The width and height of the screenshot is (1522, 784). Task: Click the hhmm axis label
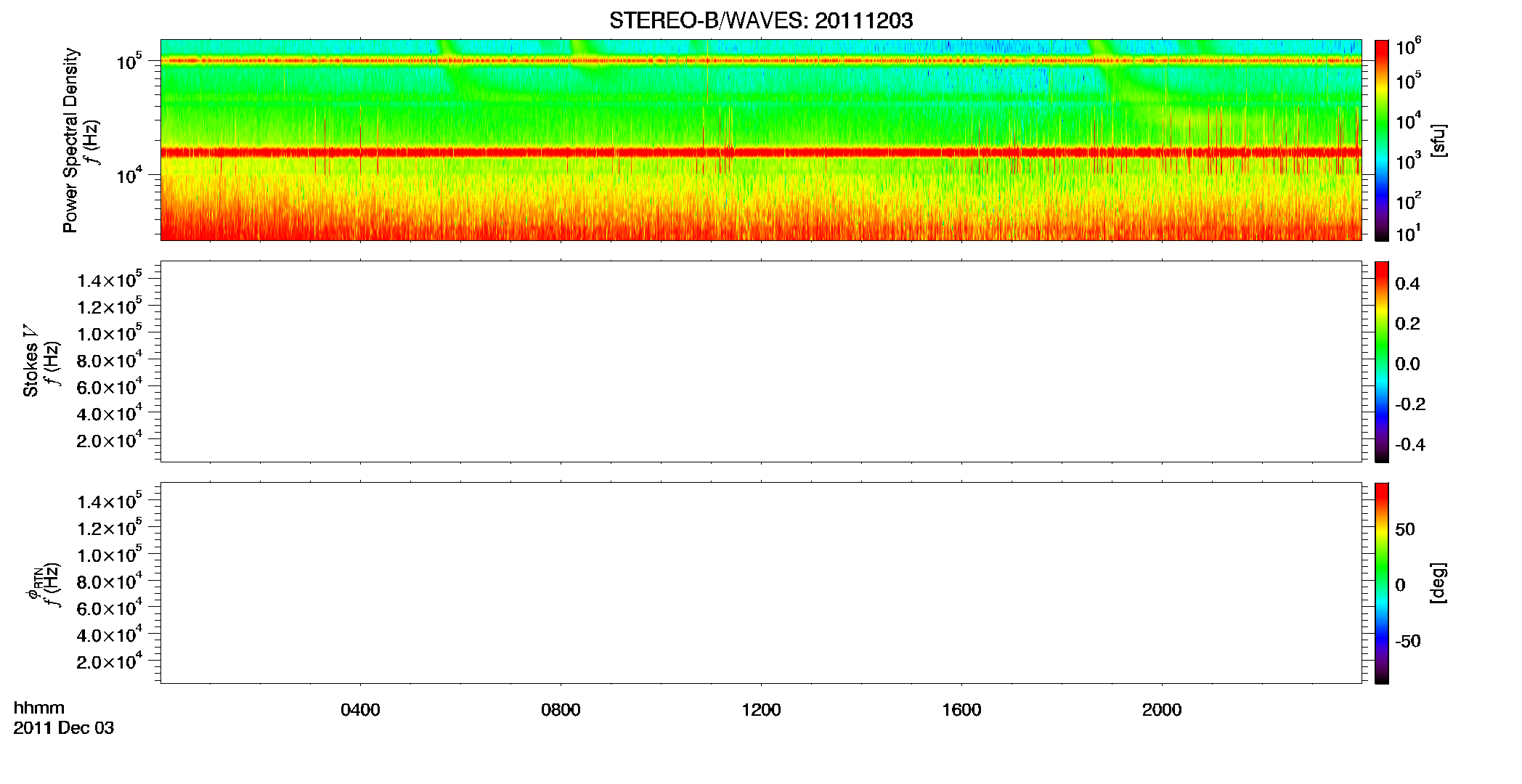point(39,708)
